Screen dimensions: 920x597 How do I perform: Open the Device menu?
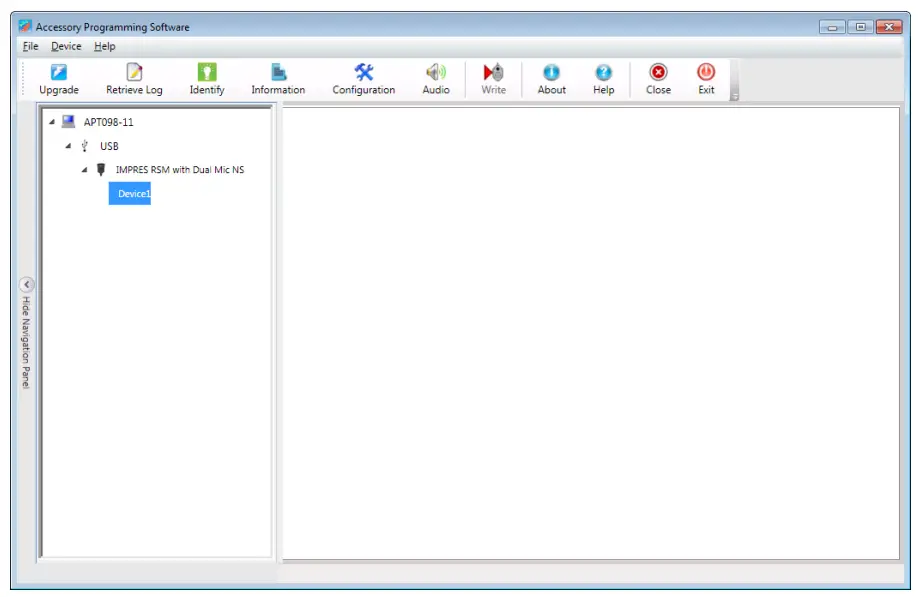pyautogui.click(x=66, y=46)
